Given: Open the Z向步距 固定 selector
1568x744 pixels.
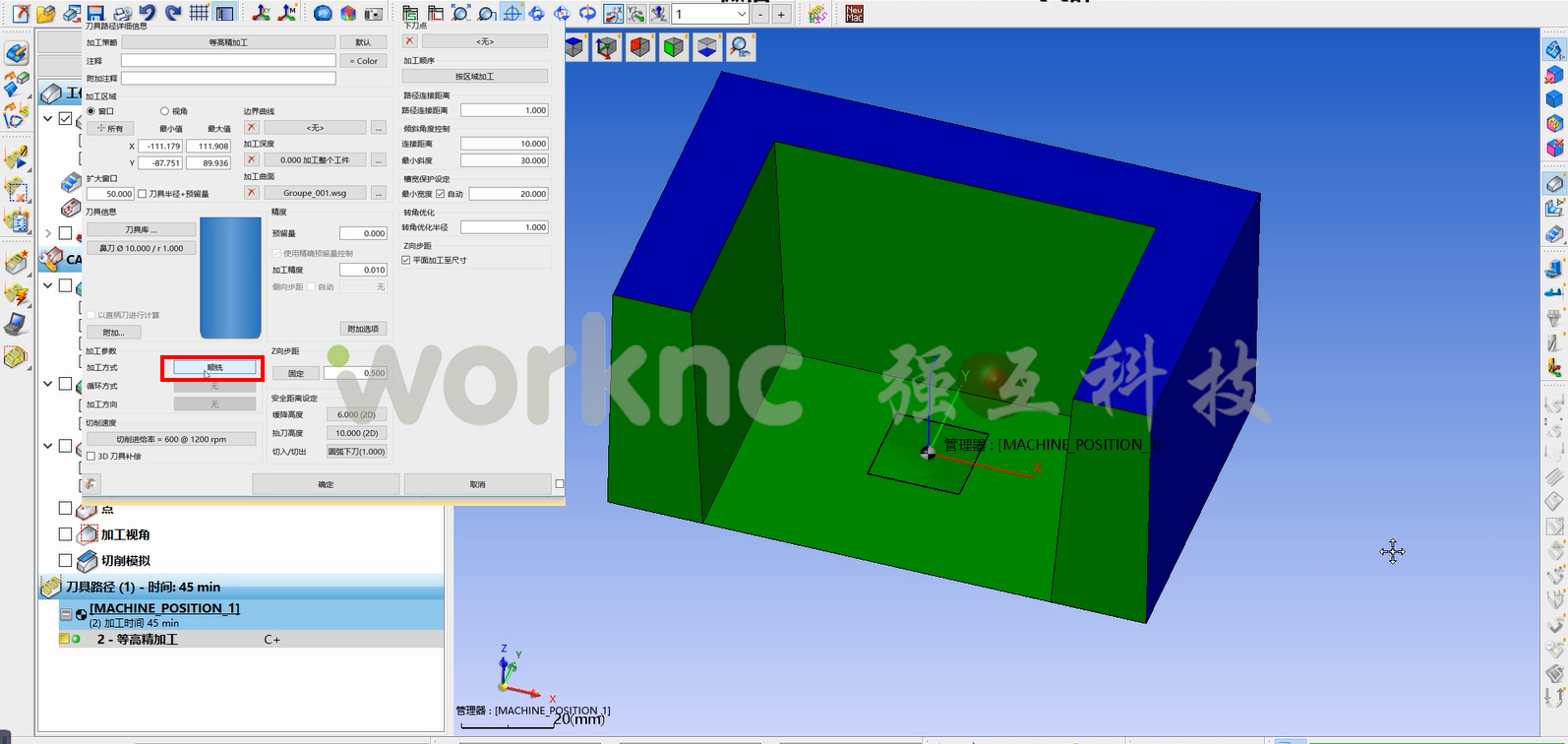Looking at the screenshot, I should click(x=295, y=373).
